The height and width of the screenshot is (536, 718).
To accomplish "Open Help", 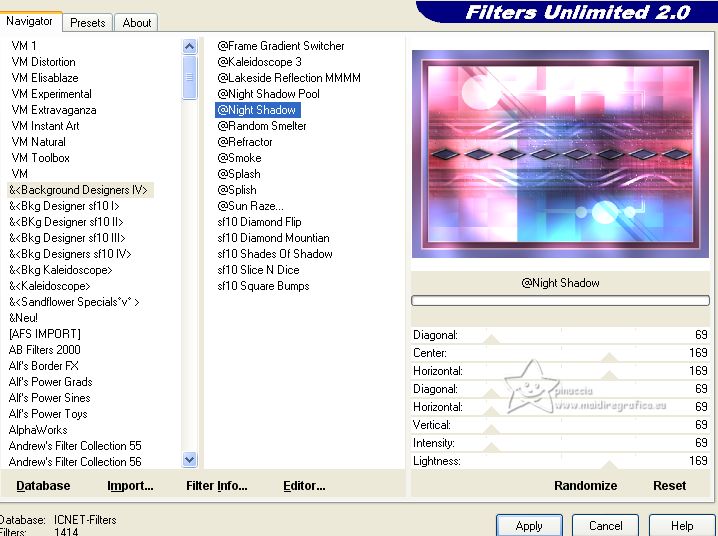I will click(x=682, y=525).
